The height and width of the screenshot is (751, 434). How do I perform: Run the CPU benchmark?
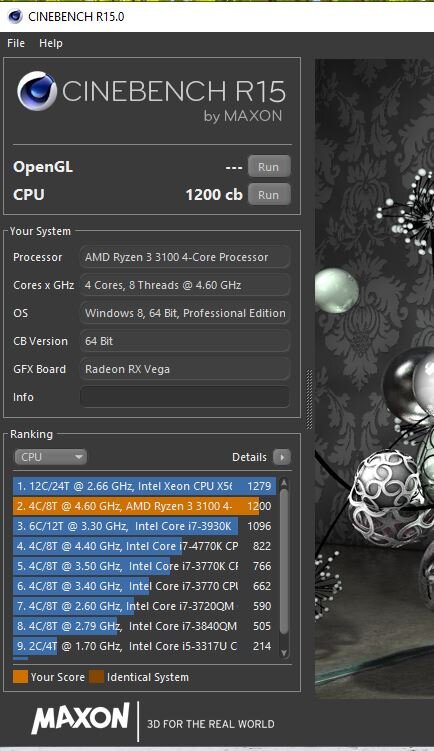pyautogui.click(x=269, y=194)
